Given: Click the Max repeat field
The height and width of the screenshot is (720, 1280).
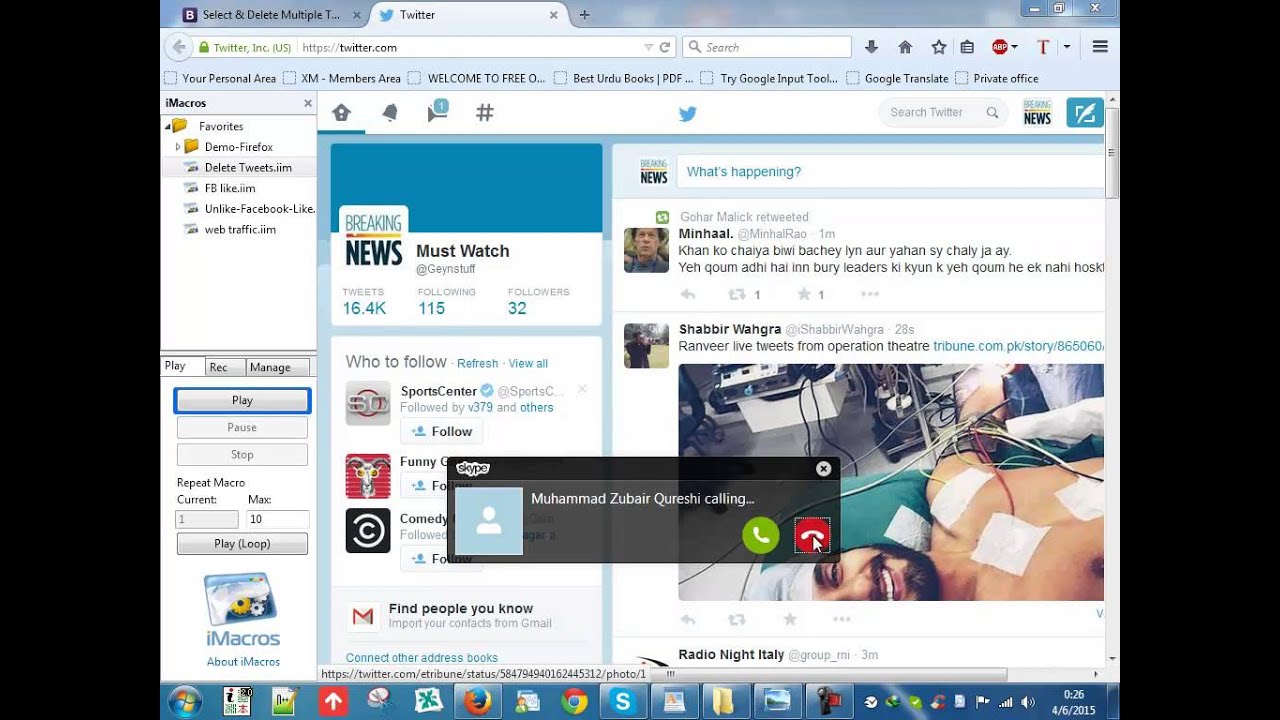Looking at the screenshot, I should (277, 520).
